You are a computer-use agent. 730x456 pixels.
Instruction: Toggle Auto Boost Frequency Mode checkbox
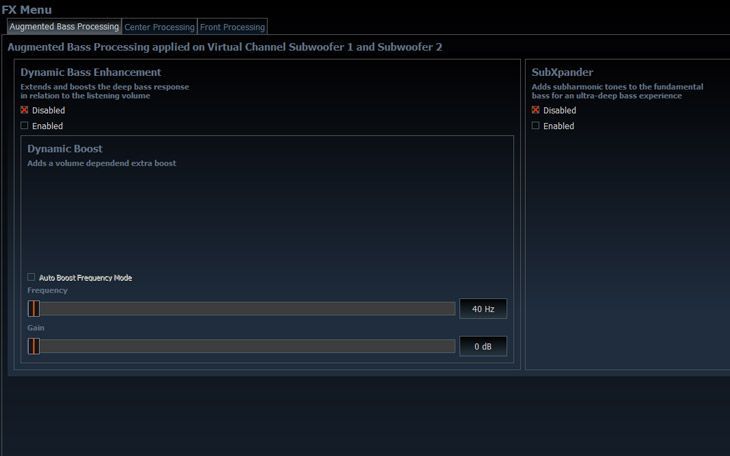click(31, 277)
